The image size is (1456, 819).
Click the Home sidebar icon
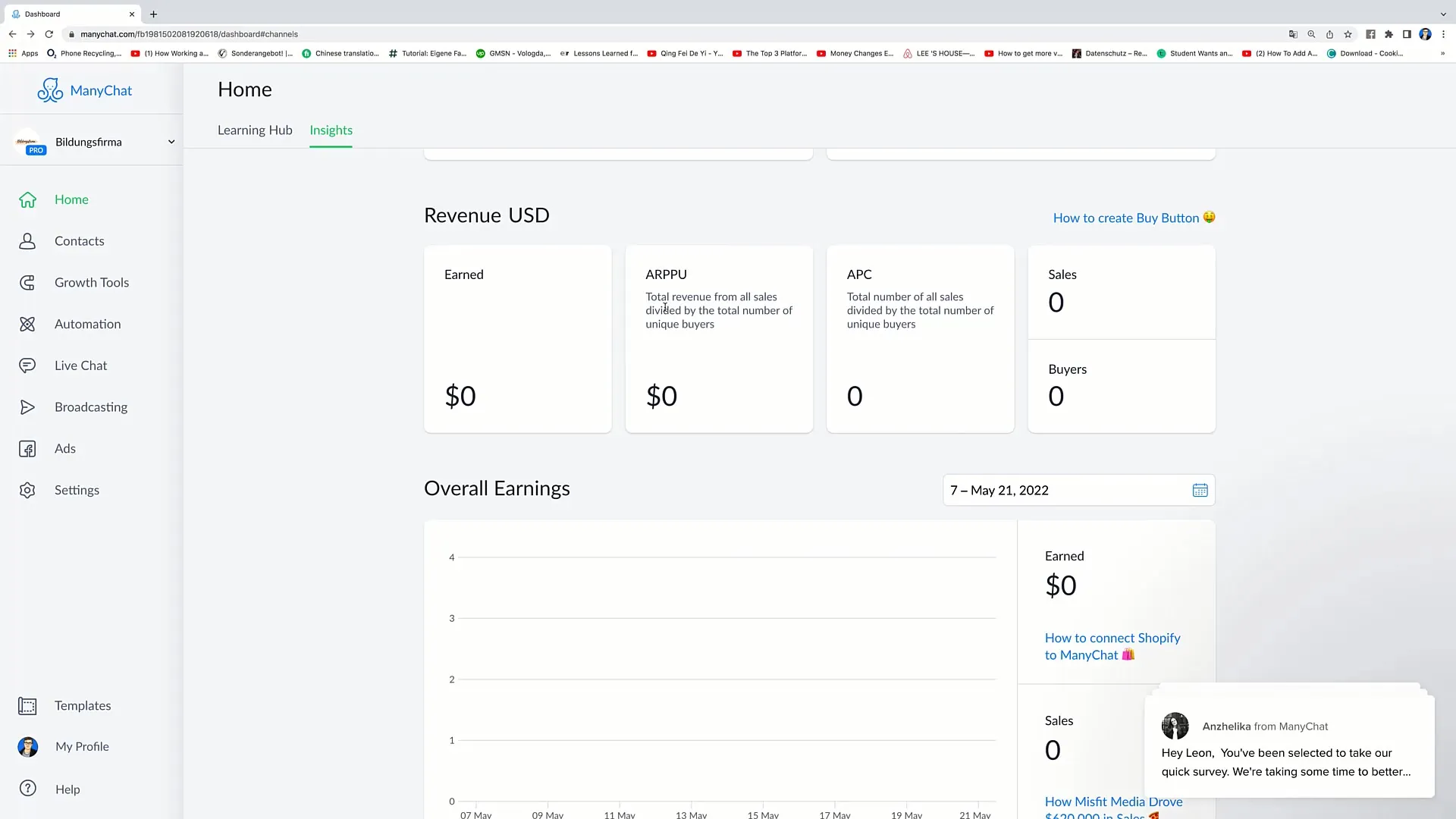pyautogui.click(x=27, y=199)
